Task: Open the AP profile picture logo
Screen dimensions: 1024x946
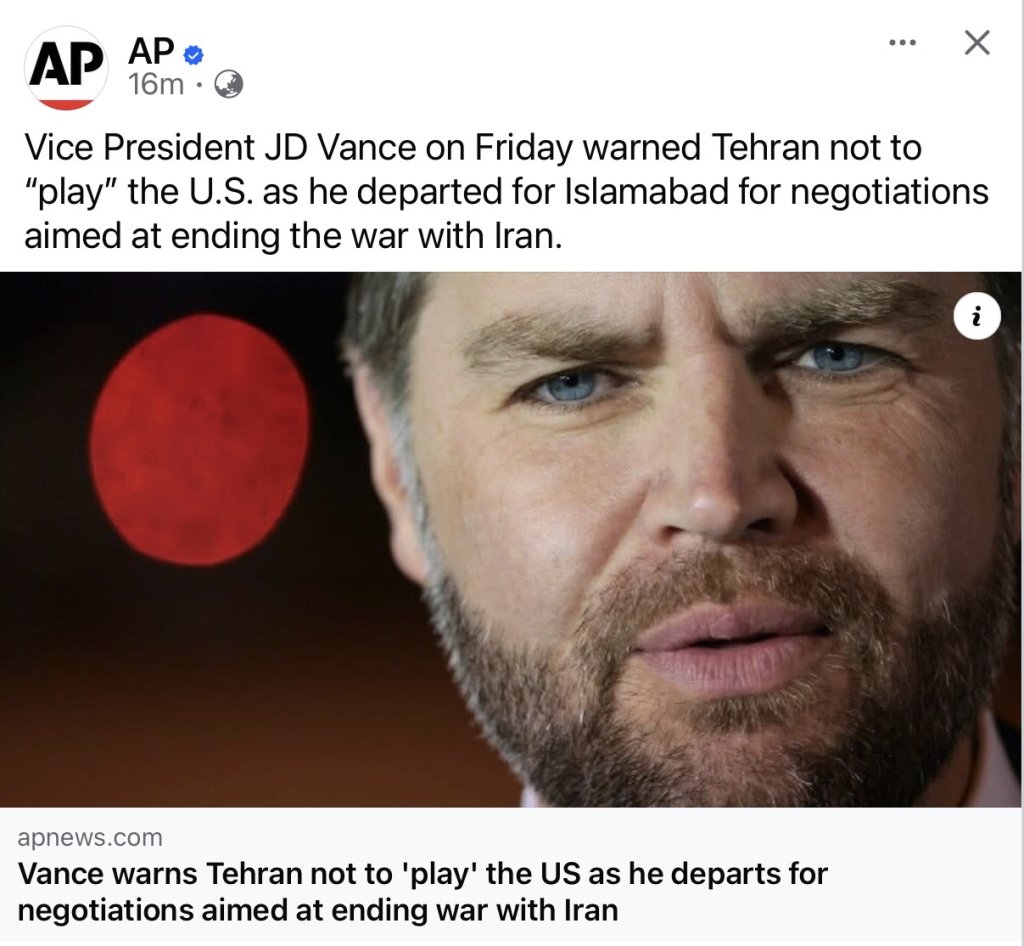Action: pos(66,68)
